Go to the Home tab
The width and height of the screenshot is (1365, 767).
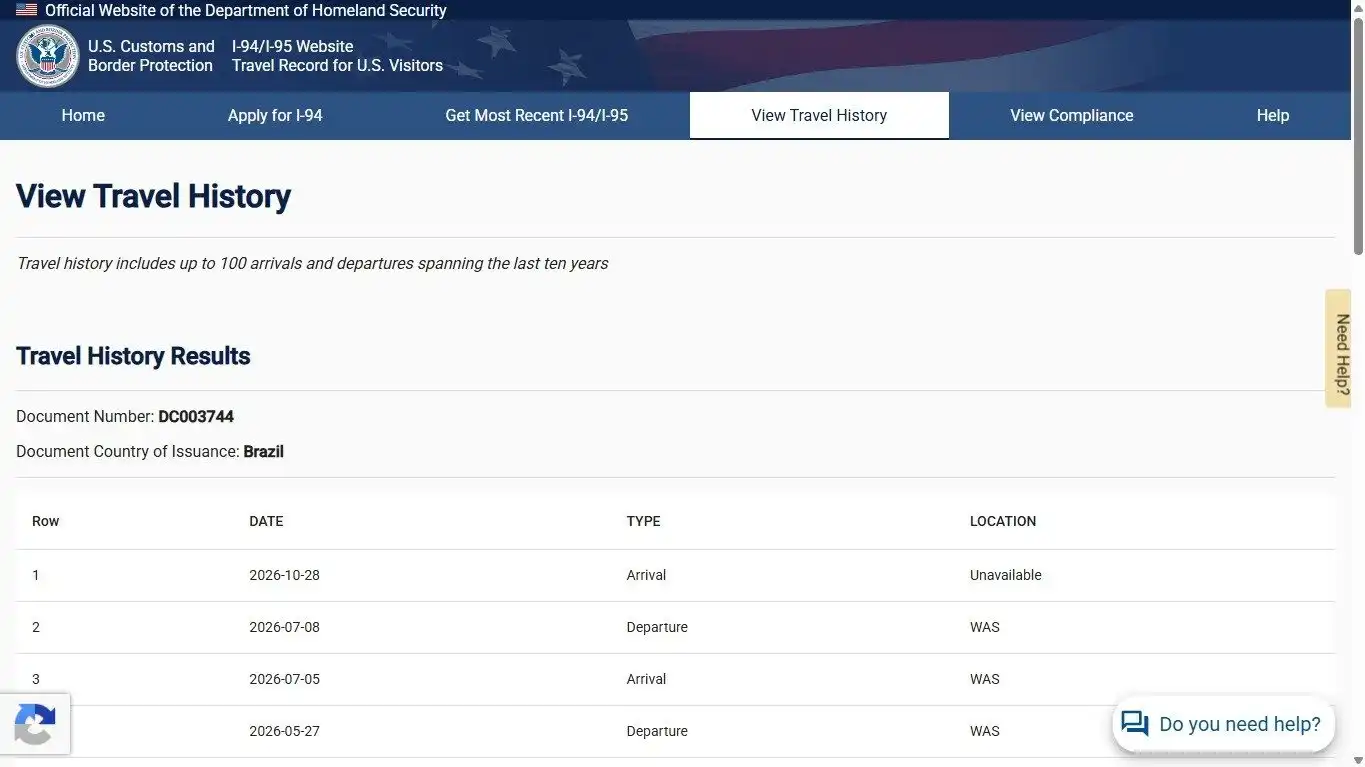pyautogui.click(x=83, y=116)
